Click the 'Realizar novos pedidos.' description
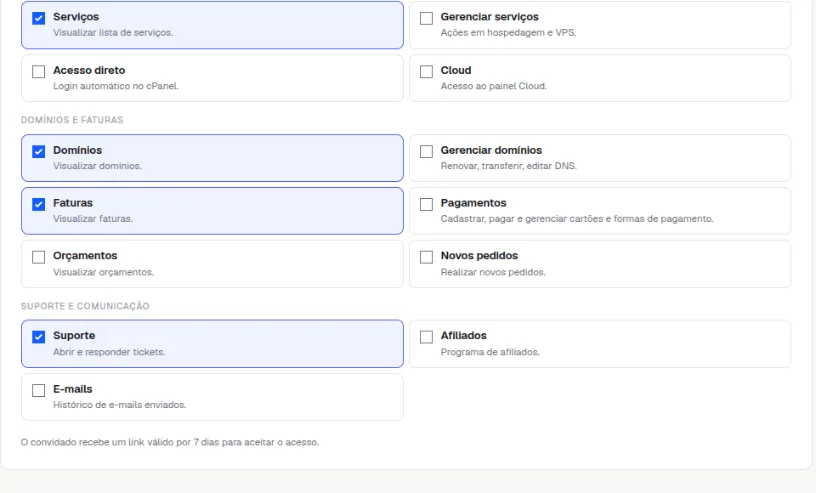The image size is (816, 493). coord(493,272)
